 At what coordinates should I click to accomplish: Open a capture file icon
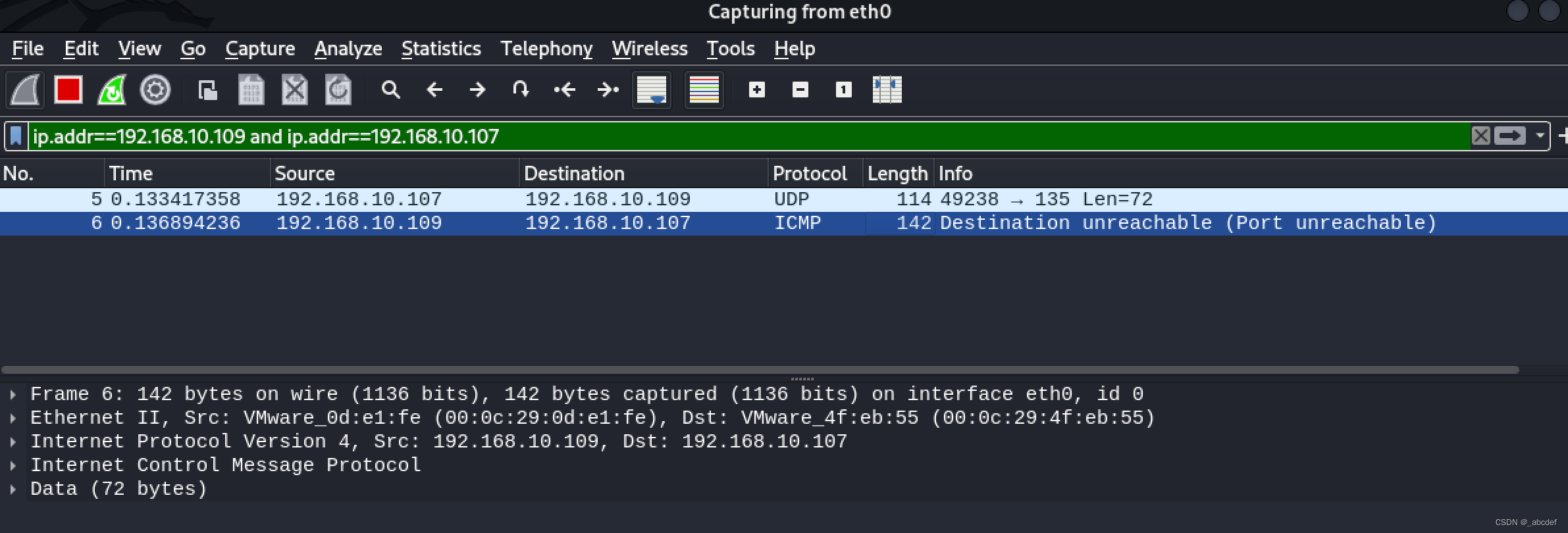pyautogui.click(x=207, y=89)
